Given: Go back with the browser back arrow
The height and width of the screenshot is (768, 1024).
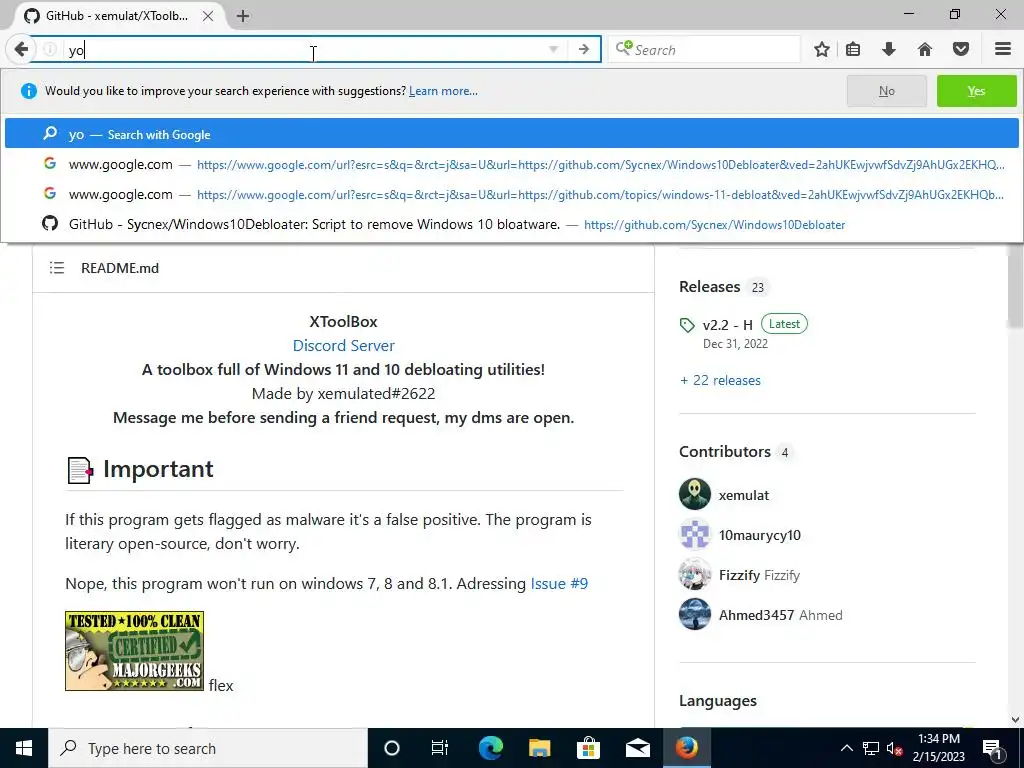Looking at the screenshot, I should [x=21, y=49].
